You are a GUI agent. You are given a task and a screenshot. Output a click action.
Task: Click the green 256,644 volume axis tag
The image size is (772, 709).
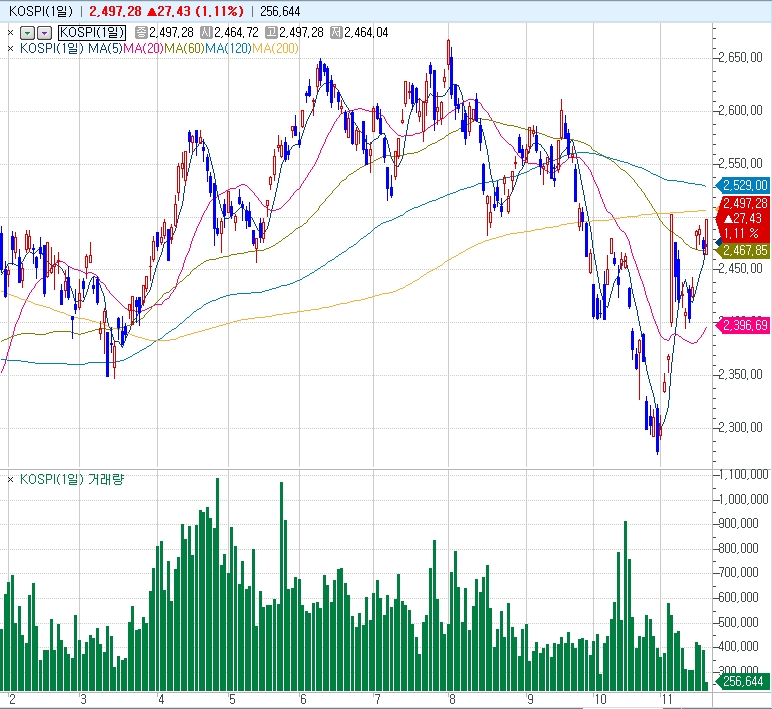click(x=744, y=681)
